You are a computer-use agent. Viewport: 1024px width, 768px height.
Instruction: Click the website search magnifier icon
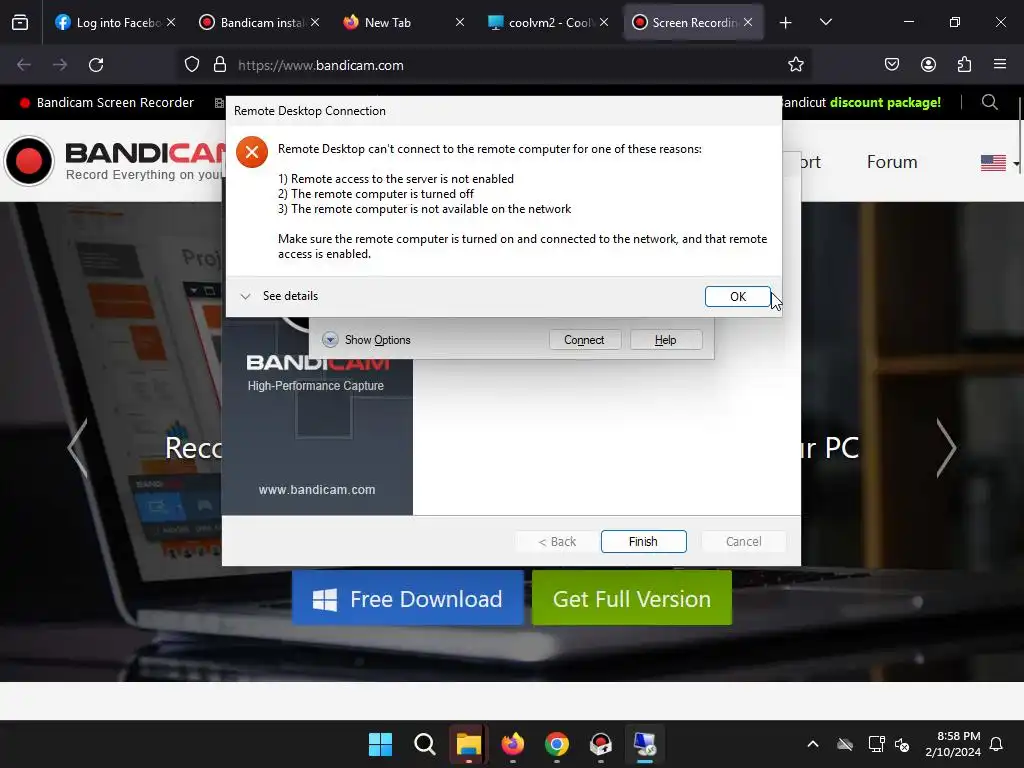989,103
